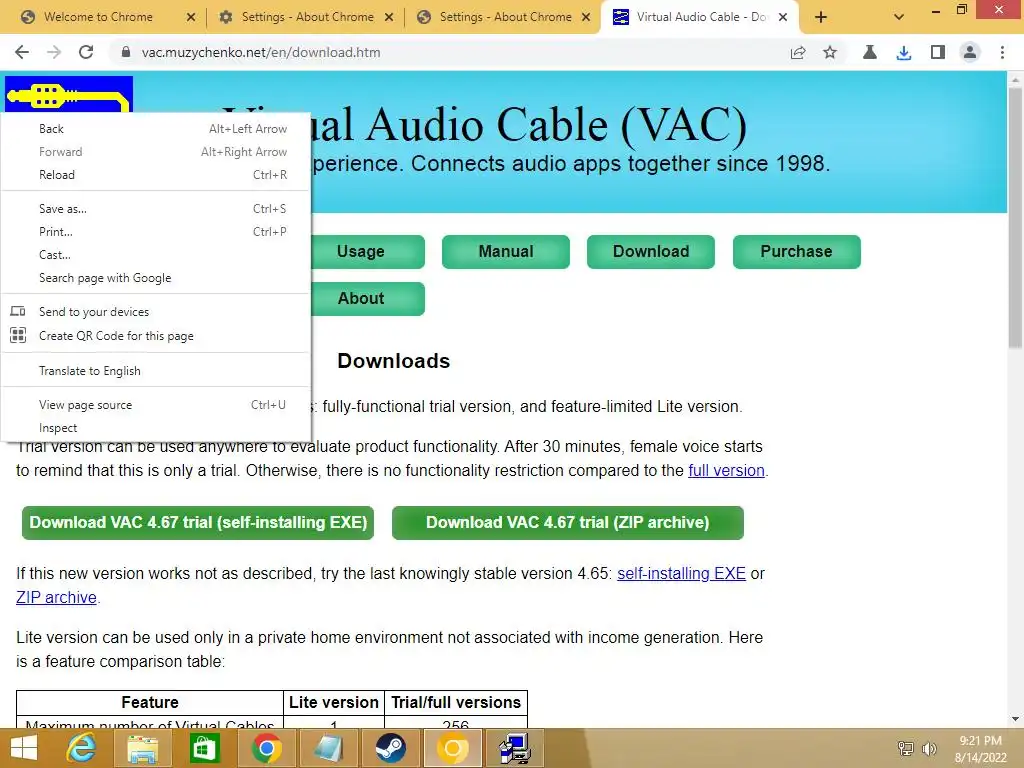The height and width of the screenshot is (768, 1024).
Task: Open Chrome three-dot menu
Action: pyautogui.click(x=1002, y=52)
